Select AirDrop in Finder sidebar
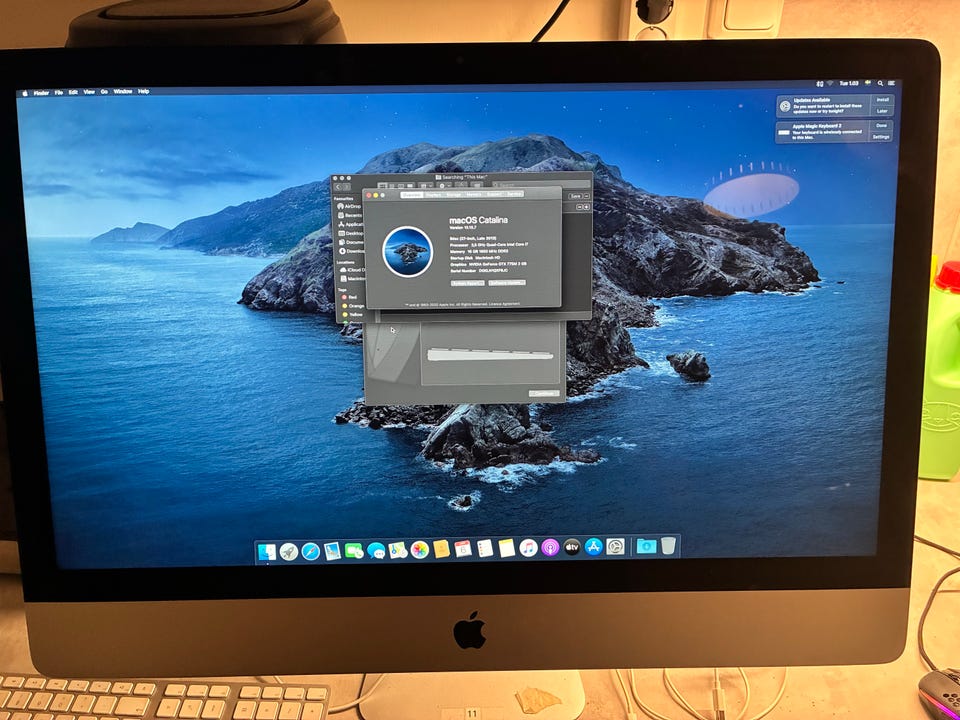Image resolution: width=960 pixels, height=720 pixels. [x=349, y=206]
